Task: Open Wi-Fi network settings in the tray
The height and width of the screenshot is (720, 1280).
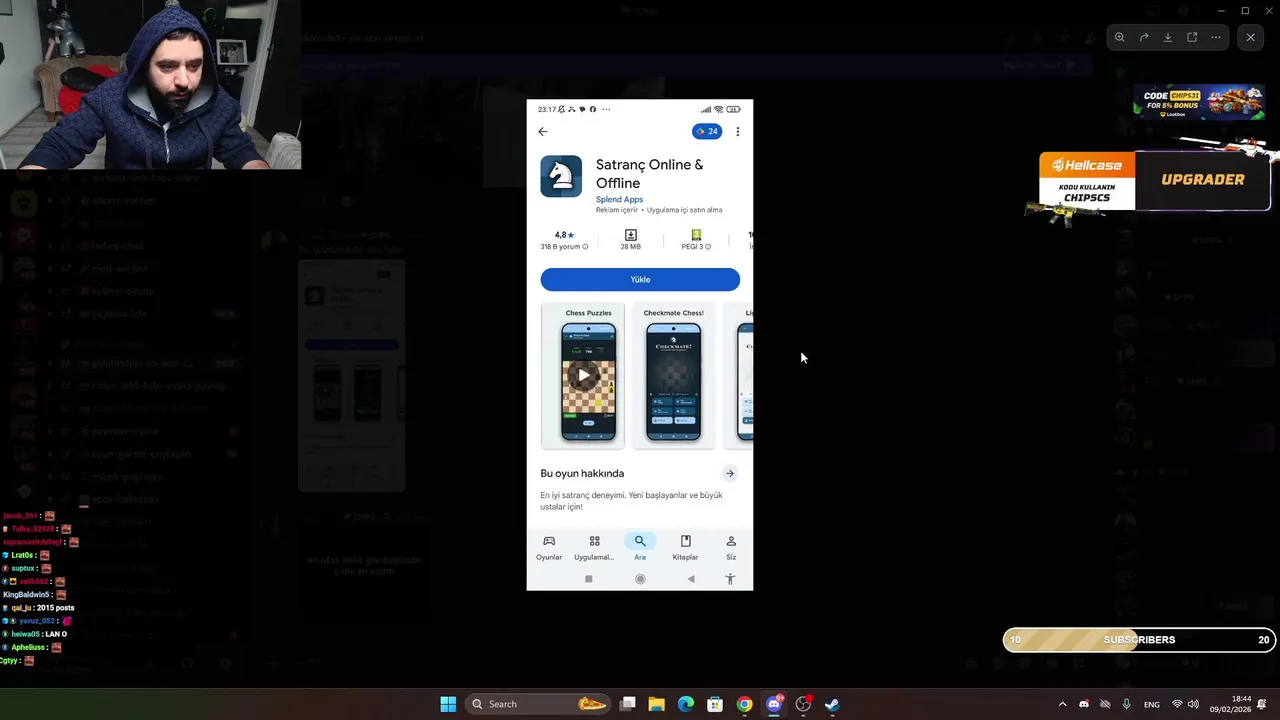Action: pos(1177,704)
